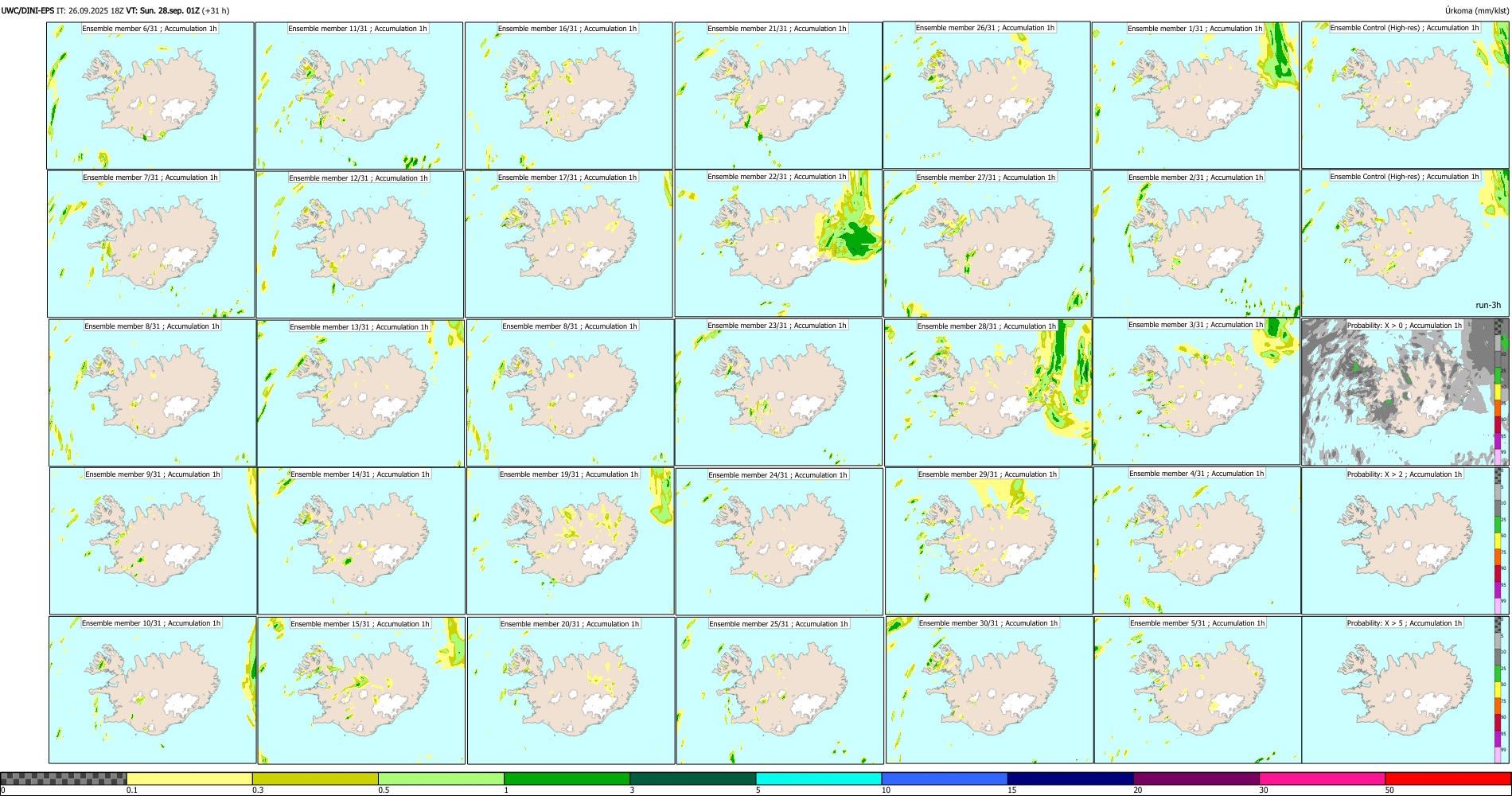Click the Ensemble member 1/31 map

(1195, 96)
